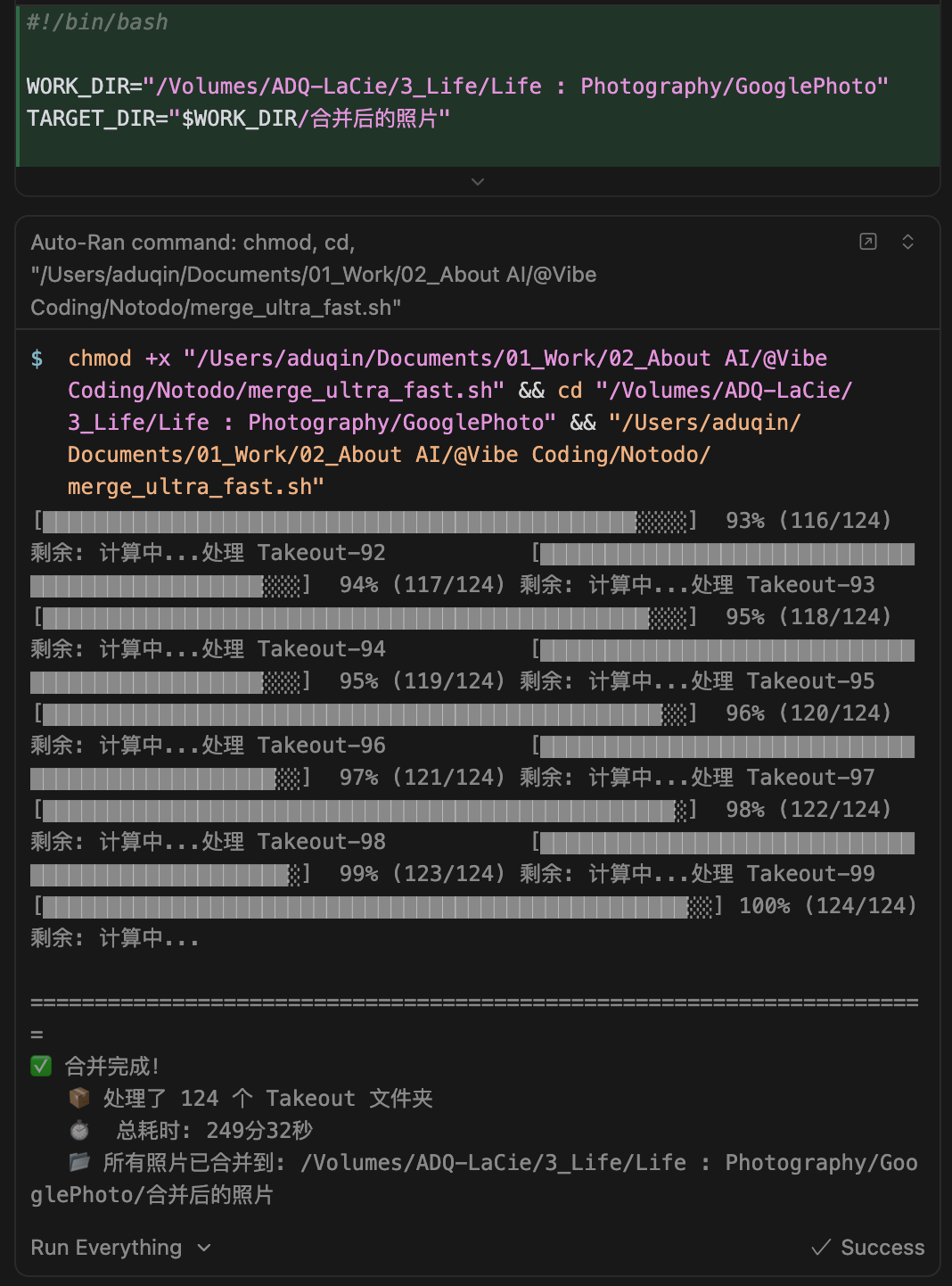Viewport: 952px width, 1286px height.
Task: Click the 93% (116/124) progress bar
Action: pyautogui.click(x=364, y=522)
